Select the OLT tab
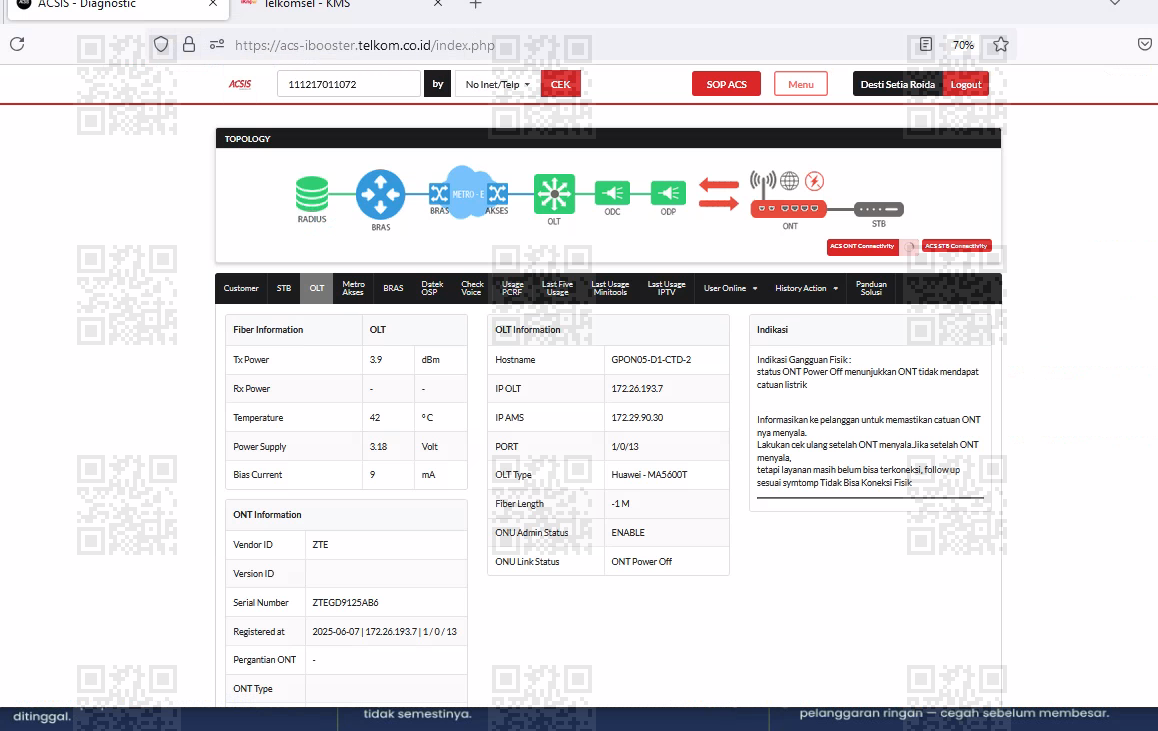 pyautogui.click(x=317, y=288)
